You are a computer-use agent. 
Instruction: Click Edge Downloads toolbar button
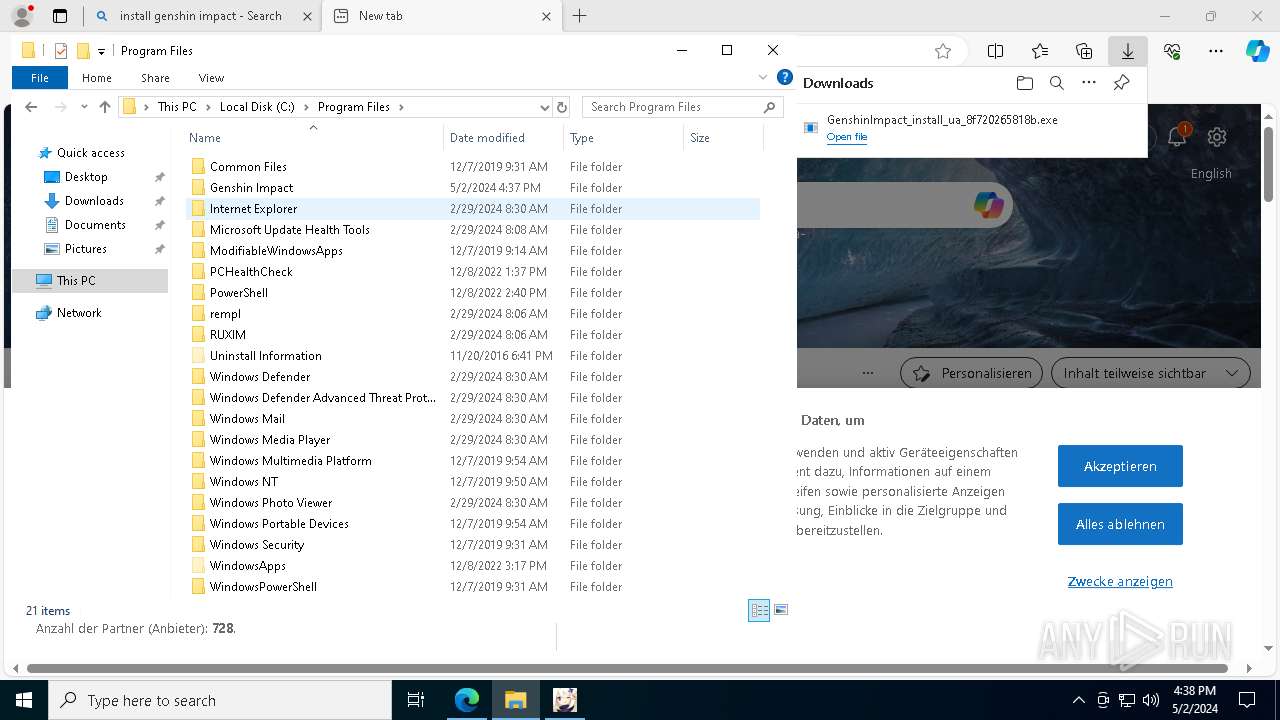tap(1128, 51)
